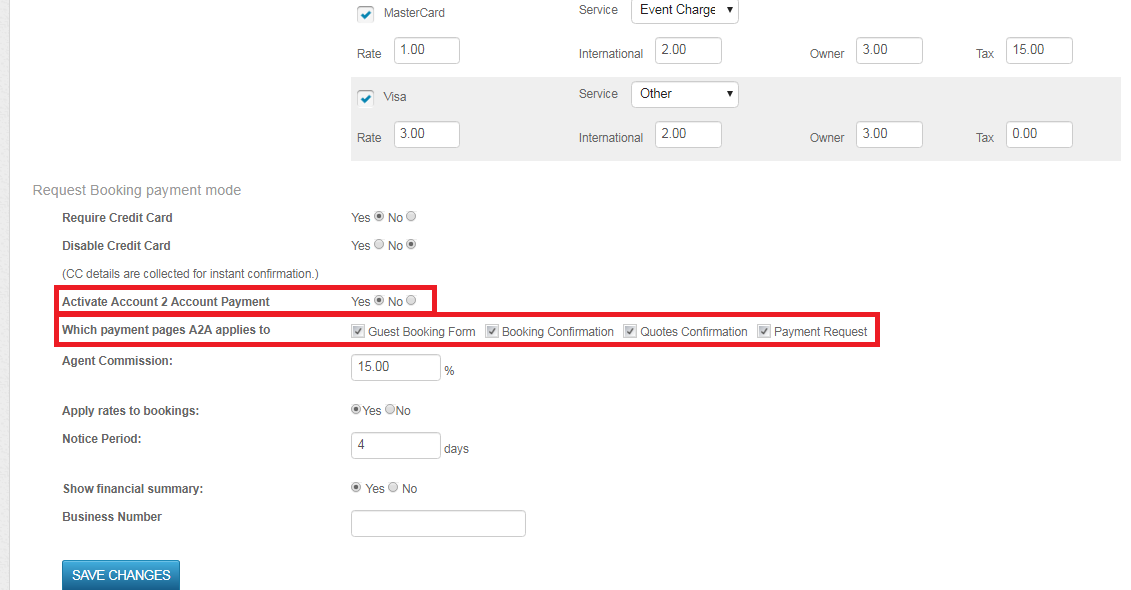Click the Visa Owner field
This screenshot has height=590, width=1131.
tap(889, 134)
